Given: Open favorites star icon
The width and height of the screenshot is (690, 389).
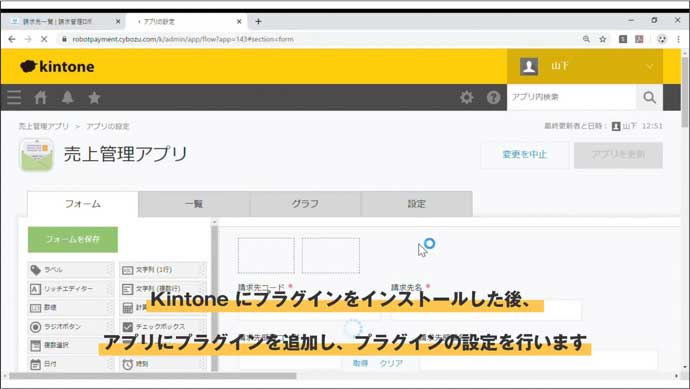Looking at the screenshot, I should (94, 97).
